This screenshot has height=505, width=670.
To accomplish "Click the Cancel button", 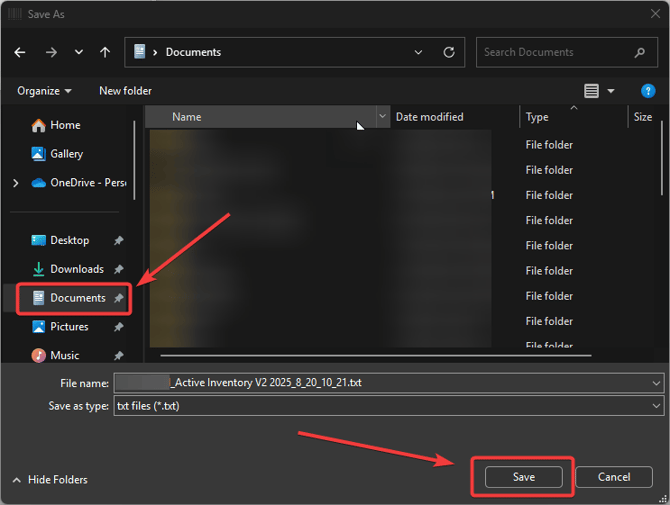I will pyautogui.click(x=615, y=477).
